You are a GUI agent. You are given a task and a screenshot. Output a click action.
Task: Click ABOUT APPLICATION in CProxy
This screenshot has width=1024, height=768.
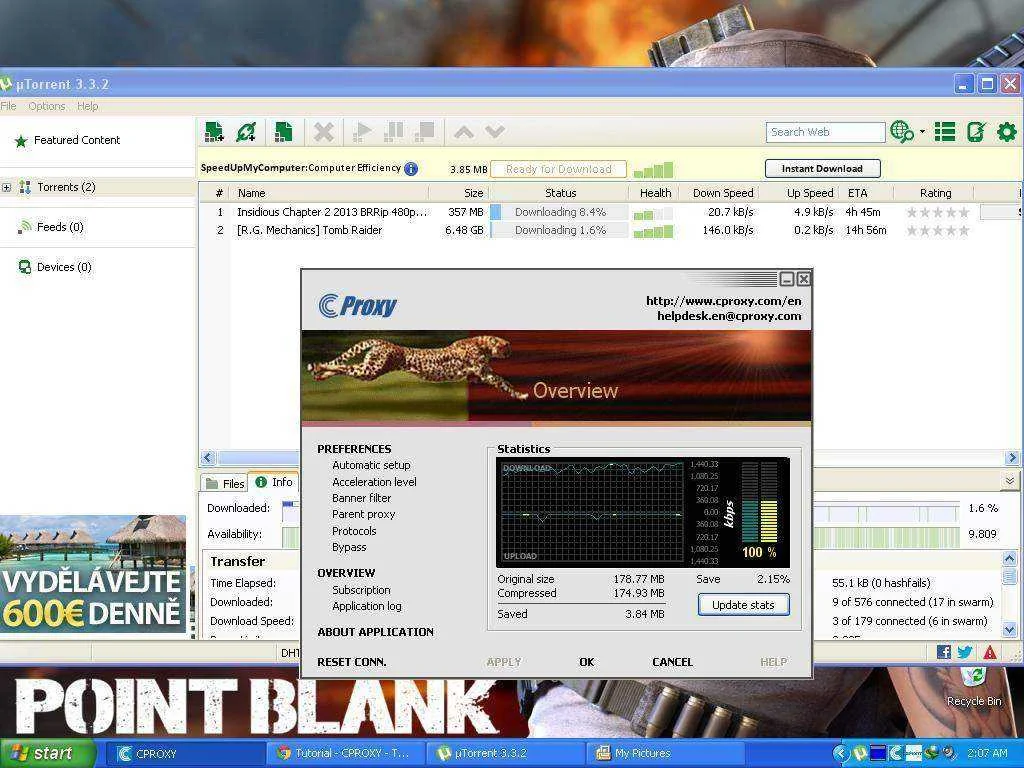coord(376,632)
